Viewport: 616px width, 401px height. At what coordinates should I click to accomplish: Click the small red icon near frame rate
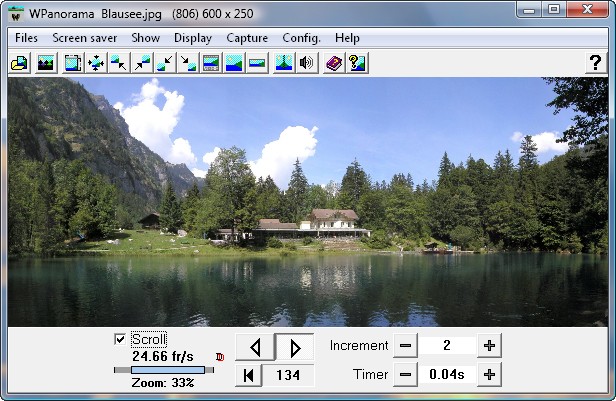click(x=220, y=357)
